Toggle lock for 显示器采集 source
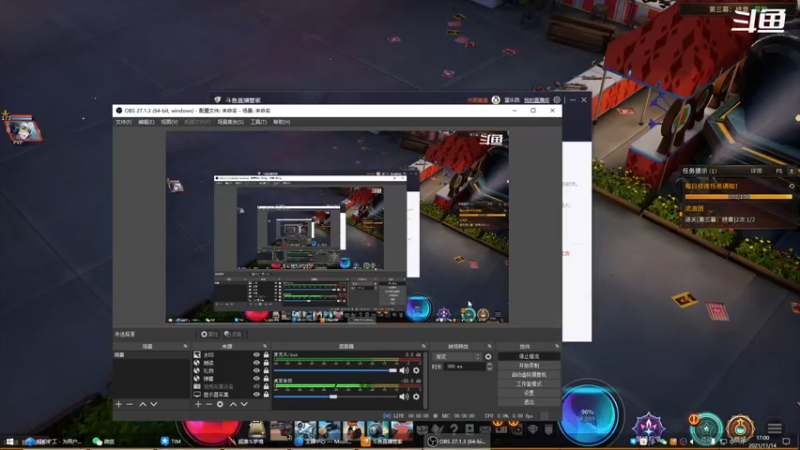The image size is (800, 450). [x=266, y=394]
